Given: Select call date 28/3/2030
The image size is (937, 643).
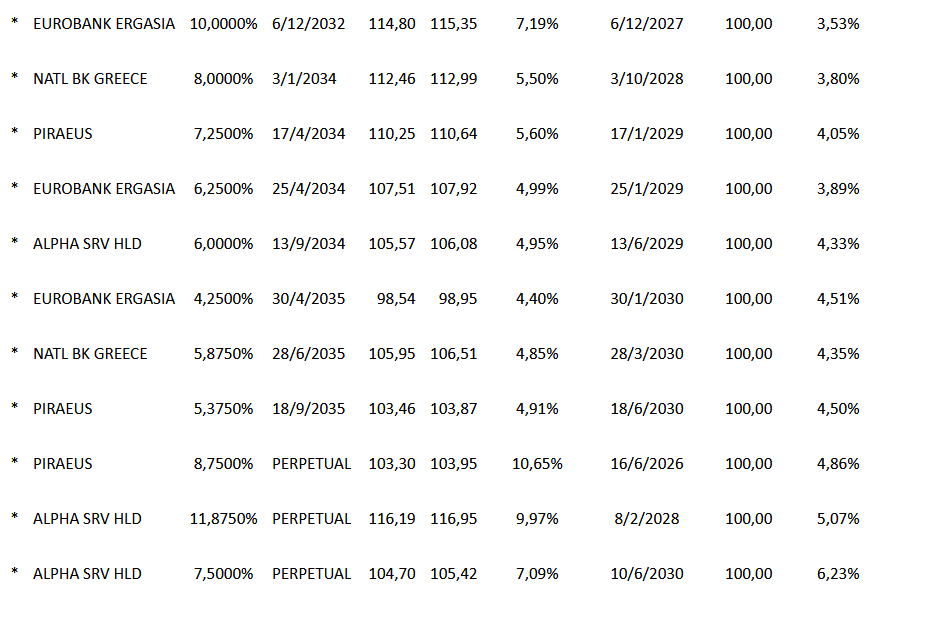Looking at the screenshot, I should tap(646, 354).
